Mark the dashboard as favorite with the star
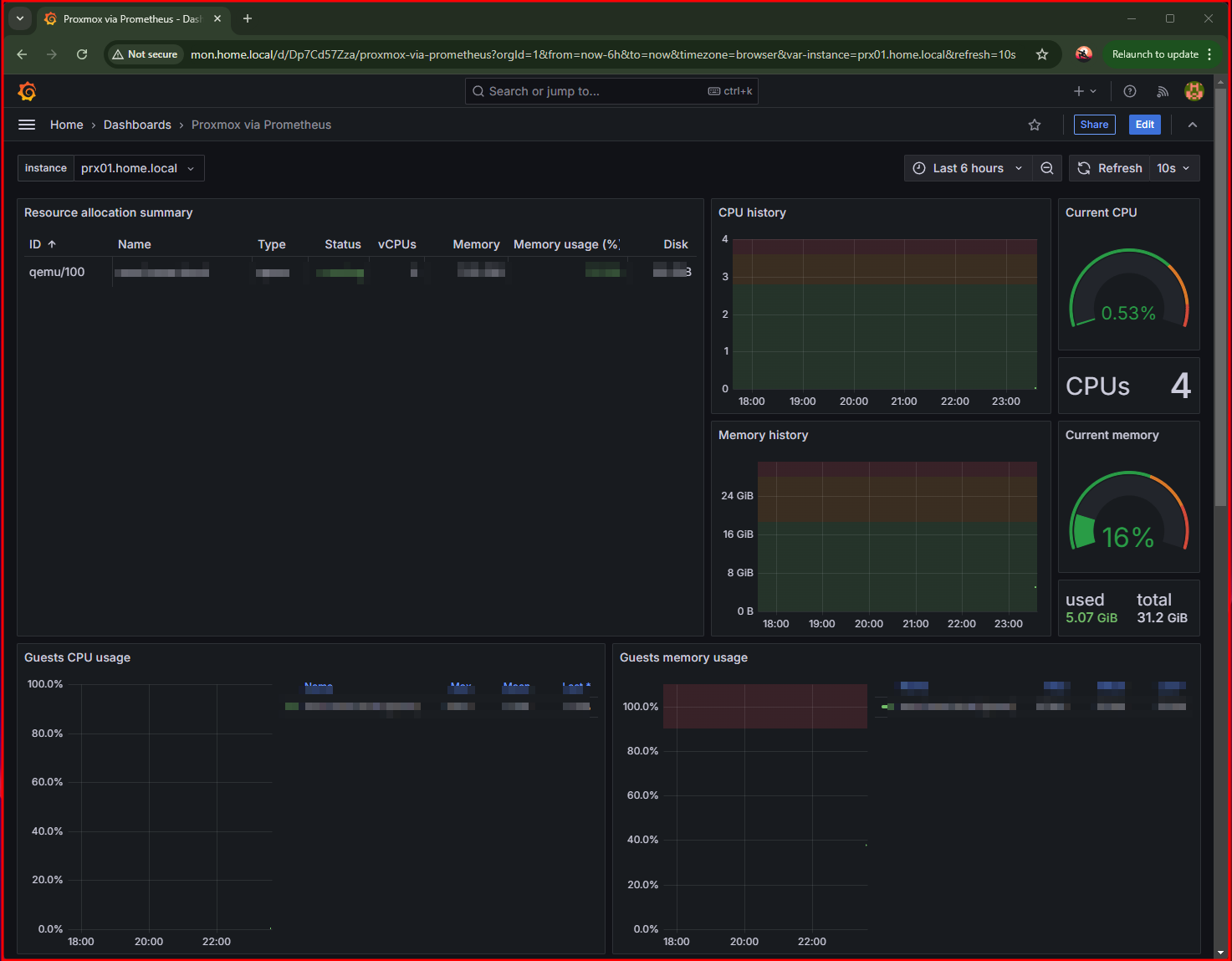Viewport: 1232px width, 961px height. point(1035,125)
